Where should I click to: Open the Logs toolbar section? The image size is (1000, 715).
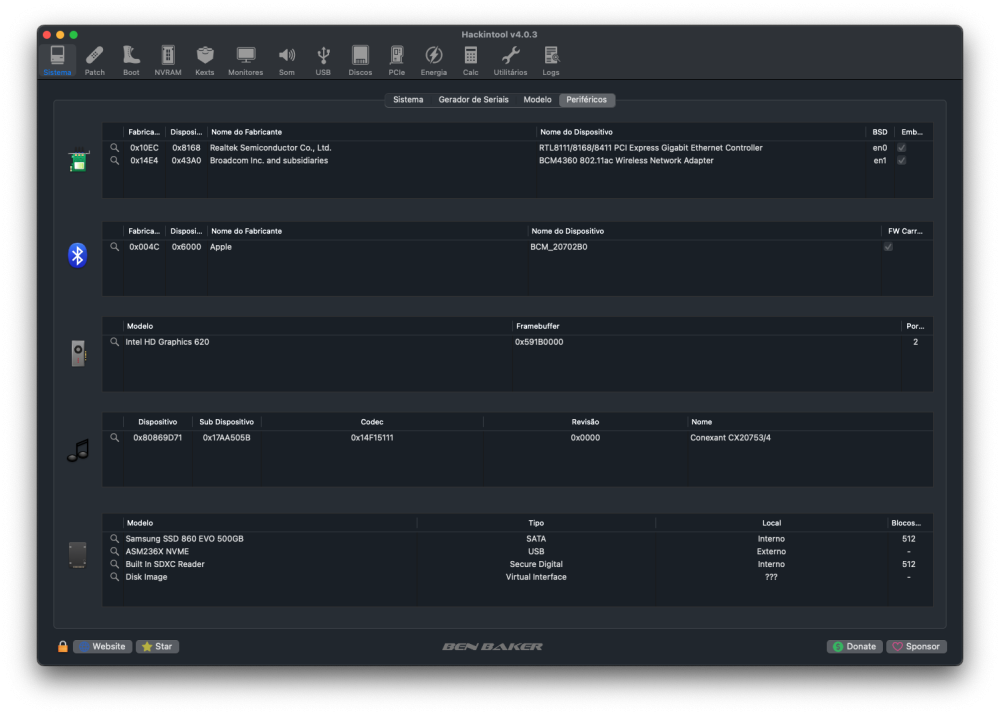coord(551,61)
